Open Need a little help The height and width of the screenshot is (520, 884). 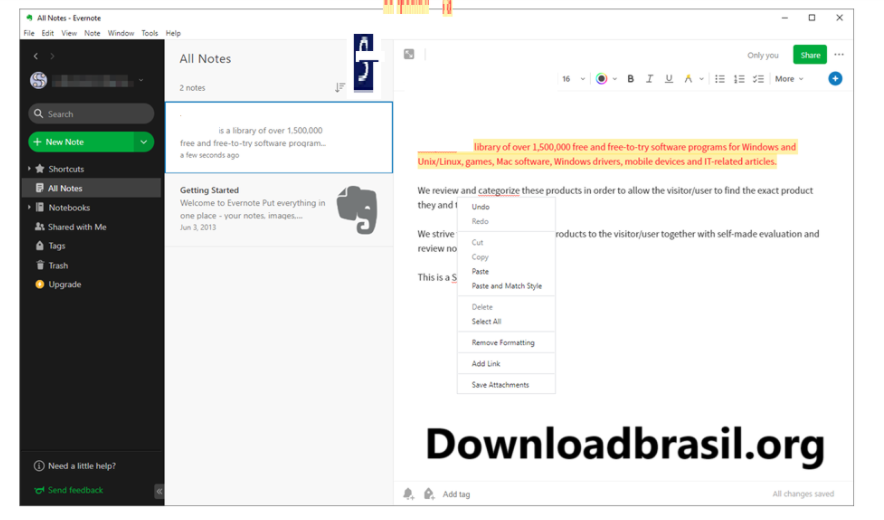coord(75,466)
